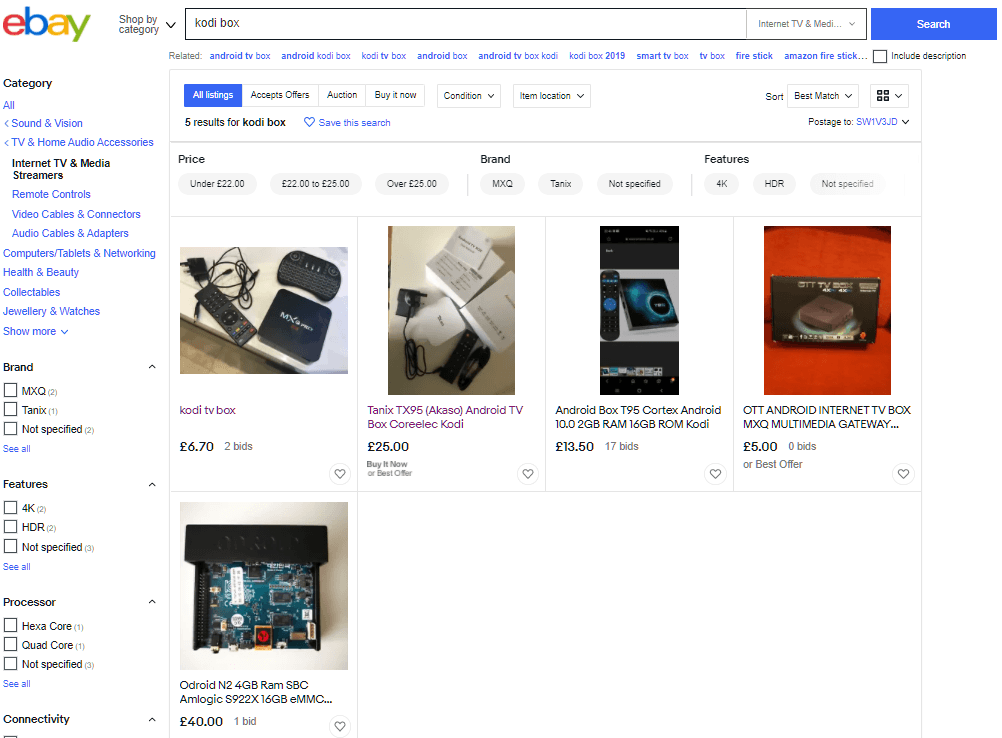Open the kodi box 2019 related link
The width and height of the screenshot is (1002, 738).
tap(597, 56)
